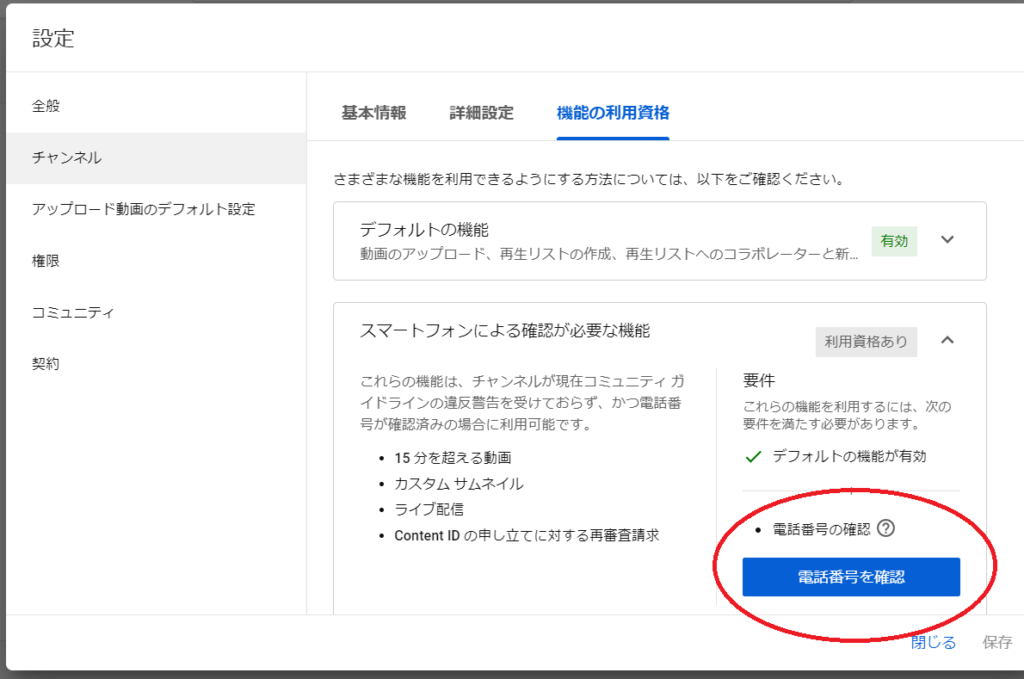Switch to the 詳細設定 tab
The image size is (1024, 679).
[x=481, y=113]
